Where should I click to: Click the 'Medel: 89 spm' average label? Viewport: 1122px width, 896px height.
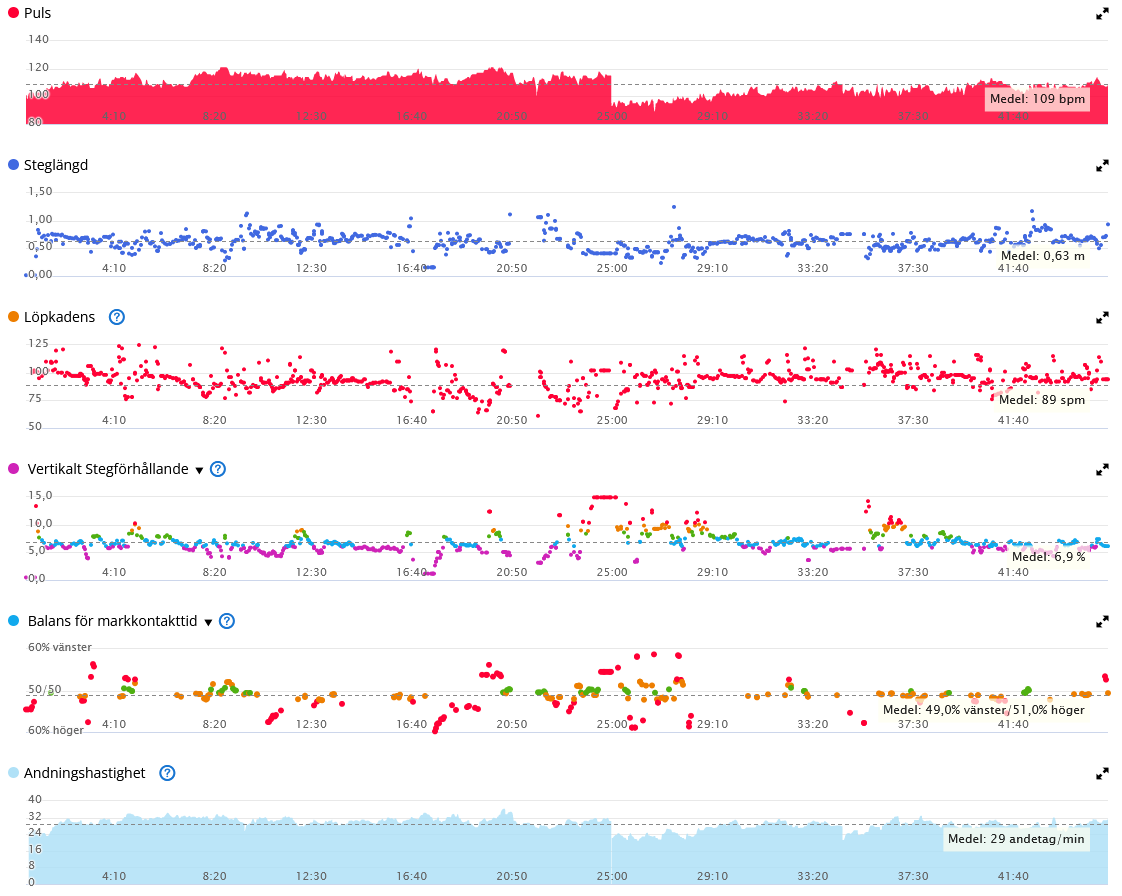pos(1042,400)
